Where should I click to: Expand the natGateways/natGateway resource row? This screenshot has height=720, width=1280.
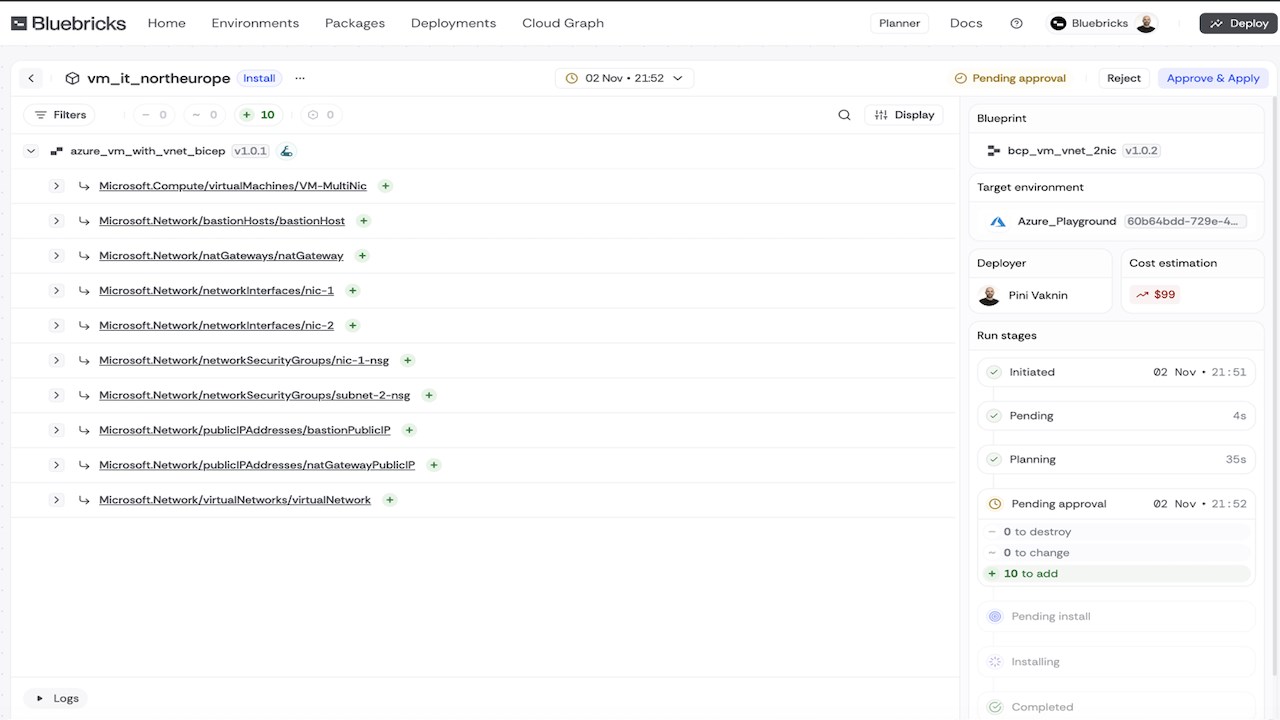pos(56,256)
